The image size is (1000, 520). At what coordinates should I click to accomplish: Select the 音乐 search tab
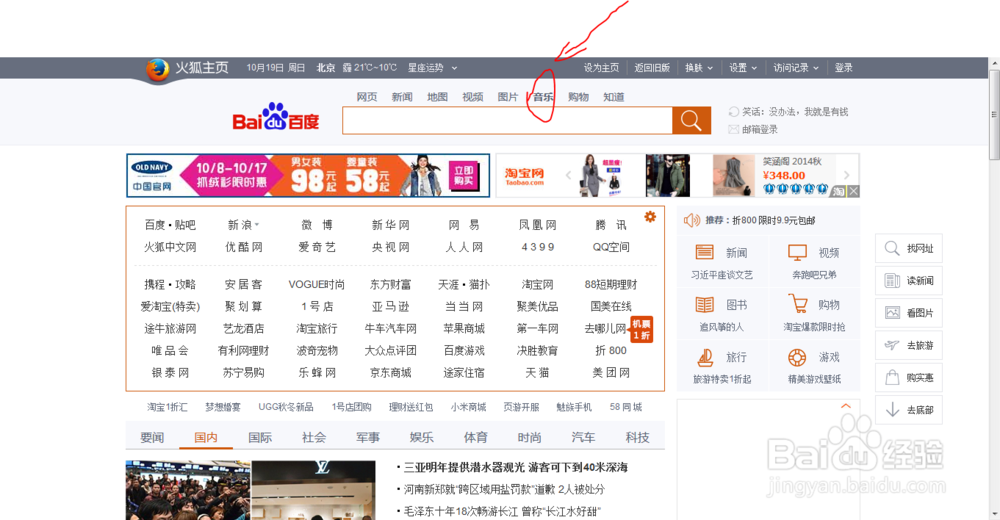[x=543, y=97]
